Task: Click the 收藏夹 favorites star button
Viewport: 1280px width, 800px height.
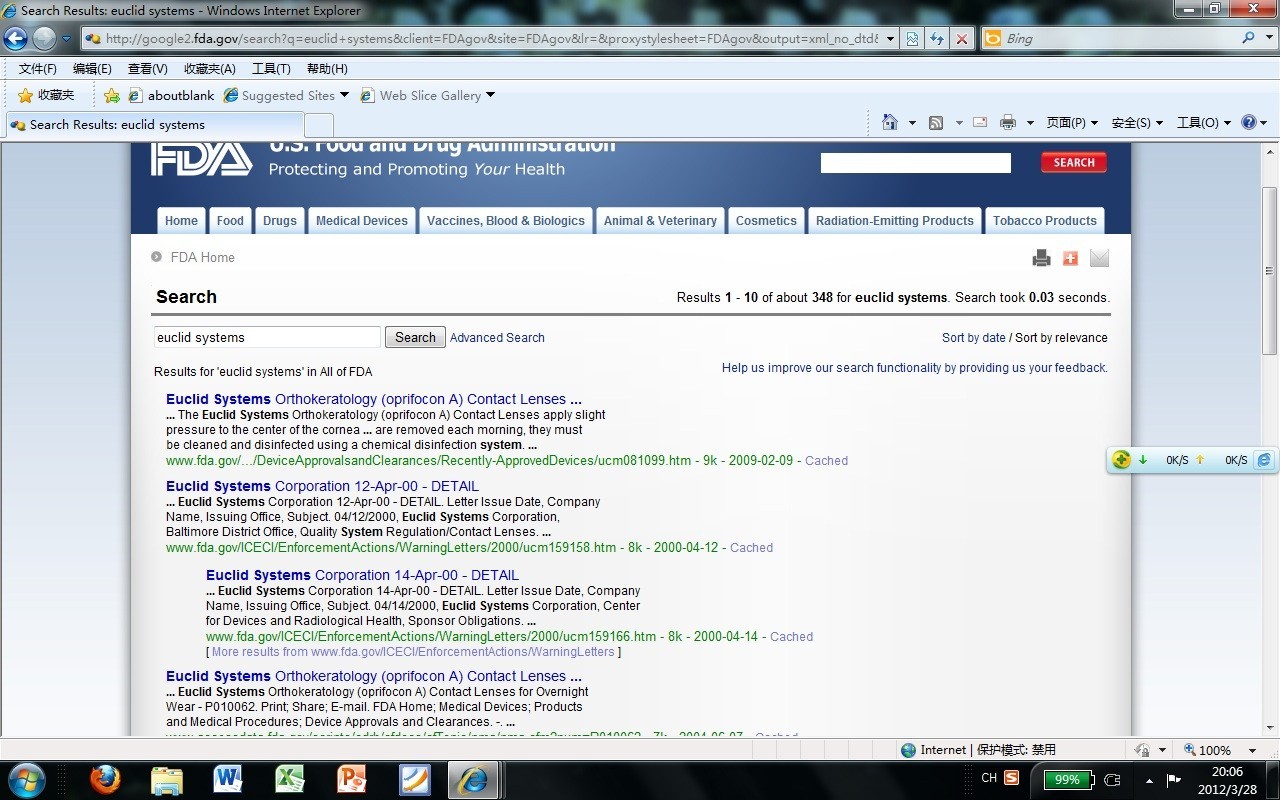Action: pos(46,95)
